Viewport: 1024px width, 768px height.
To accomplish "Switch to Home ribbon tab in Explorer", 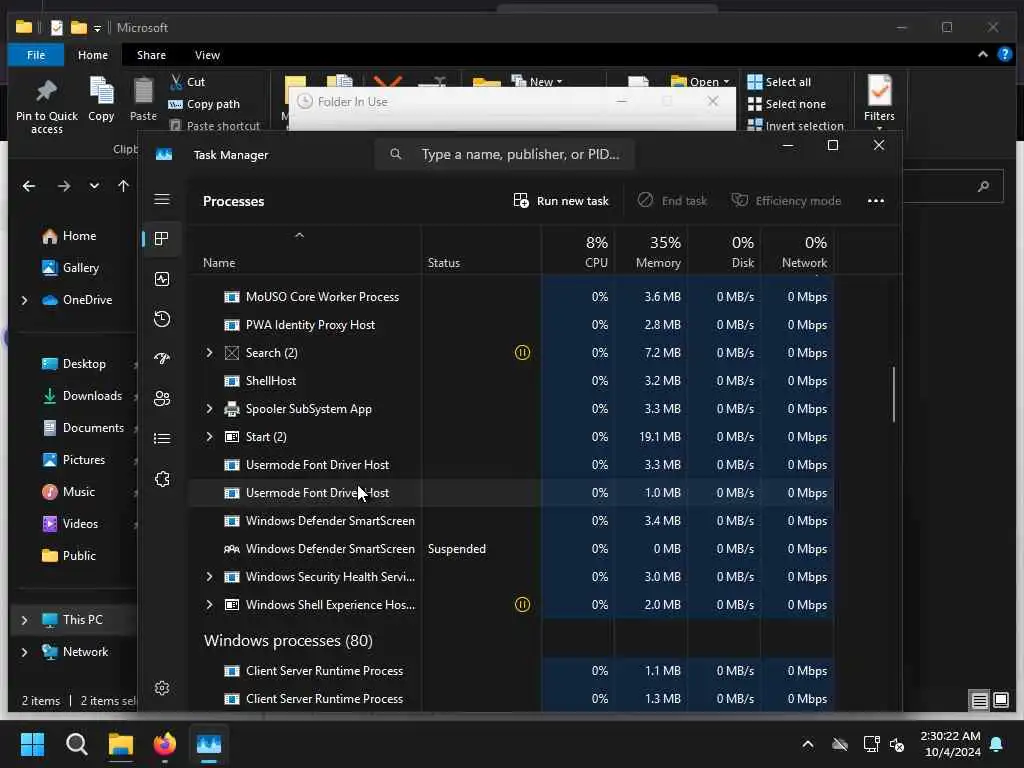I will (x=93, y=55).
